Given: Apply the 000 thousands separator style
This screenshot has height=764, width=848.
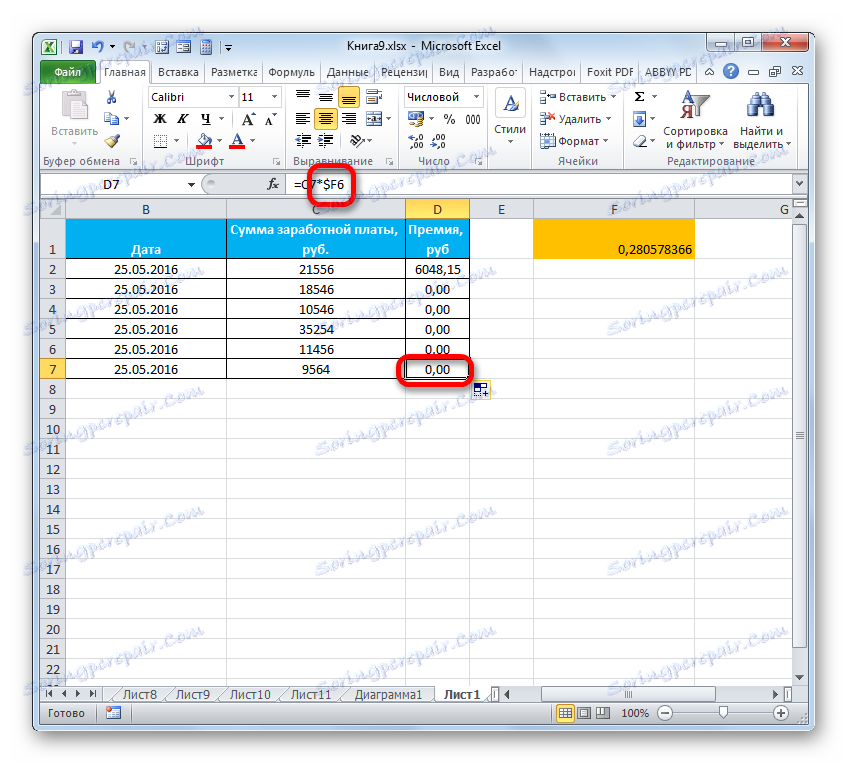Looking at the screenshot, I should 473,119.
